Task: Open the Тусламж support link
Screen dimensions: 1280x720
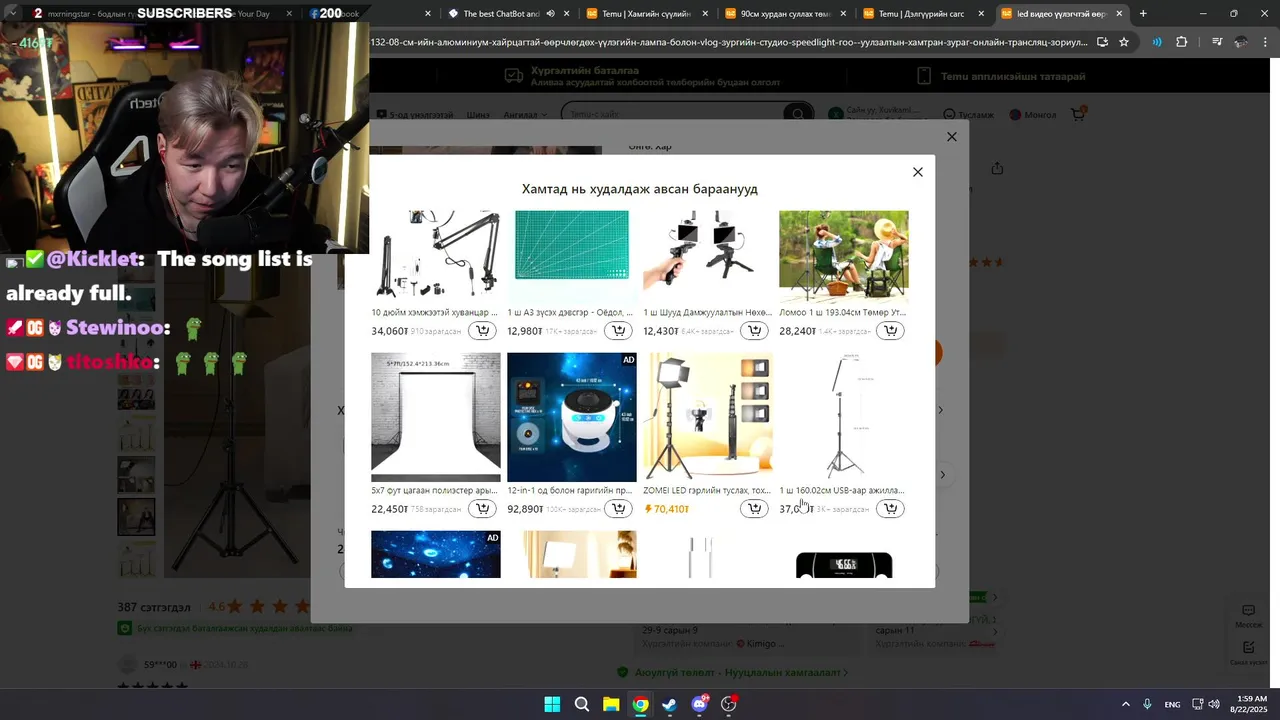Action: coord(969,114)
